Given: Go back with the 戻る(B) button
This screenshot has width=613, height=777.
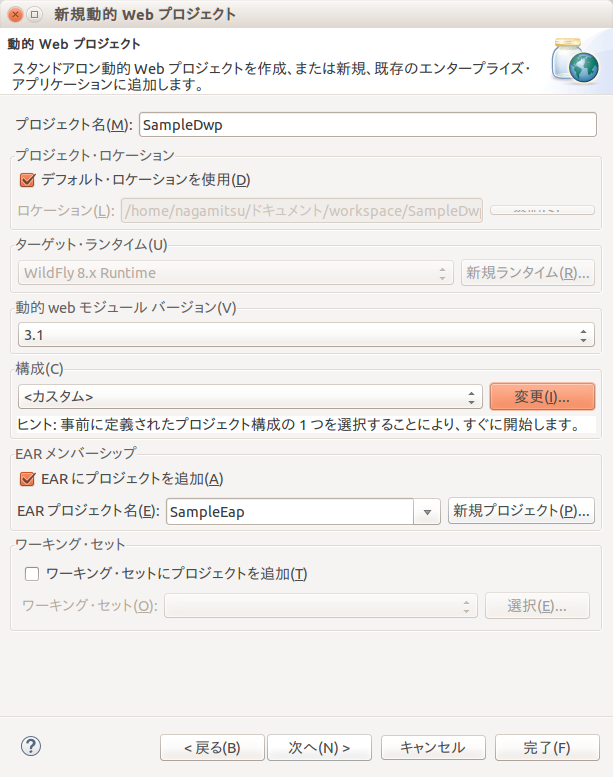Looking at the screenshot, I should (x=212, y=747).
